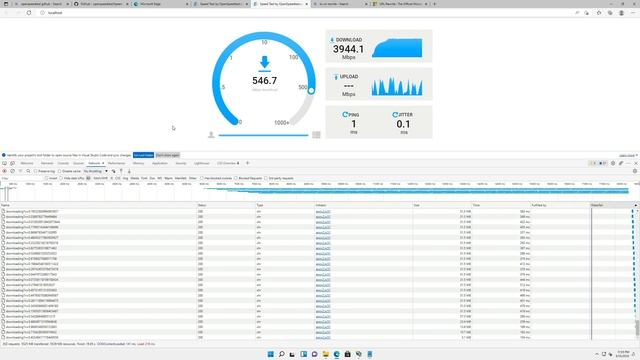640x360 pixels.
Task: Open the Console DevTools tab
Action: coord(63,163)
